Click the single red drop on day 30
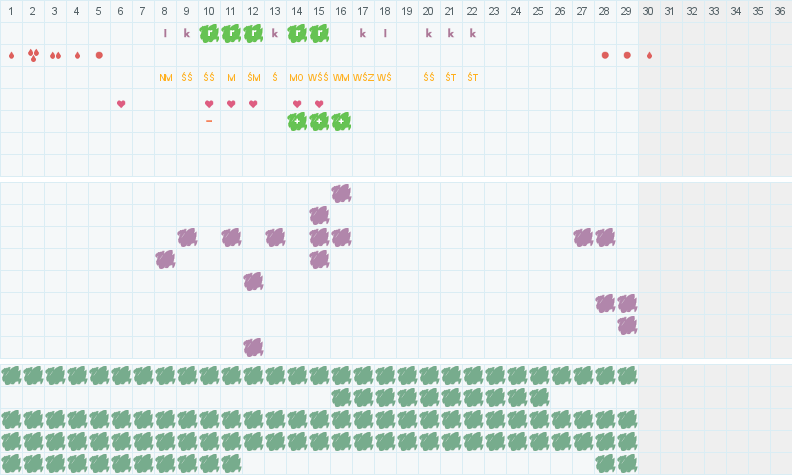Image resolution: width=792 pixels, height=475 pixels. tap(649, 55)
